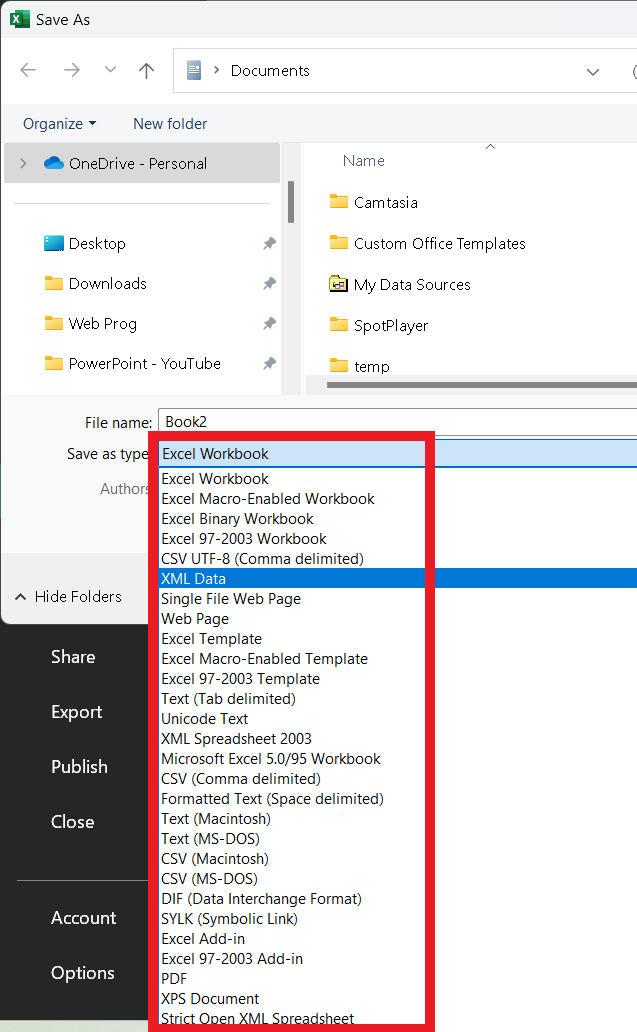The image size is (637, 1032).
Task: Expand OneDrive - Personal tree node
Action: tap(24, 163)
